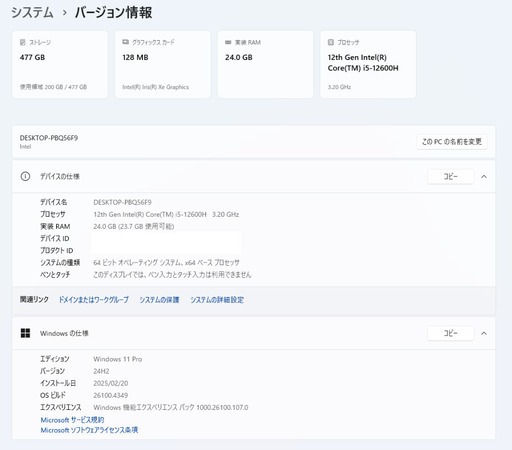Screen dimensions: 512x450
Task: Go back to システム in breadcrumb
Action: (32, 13)
